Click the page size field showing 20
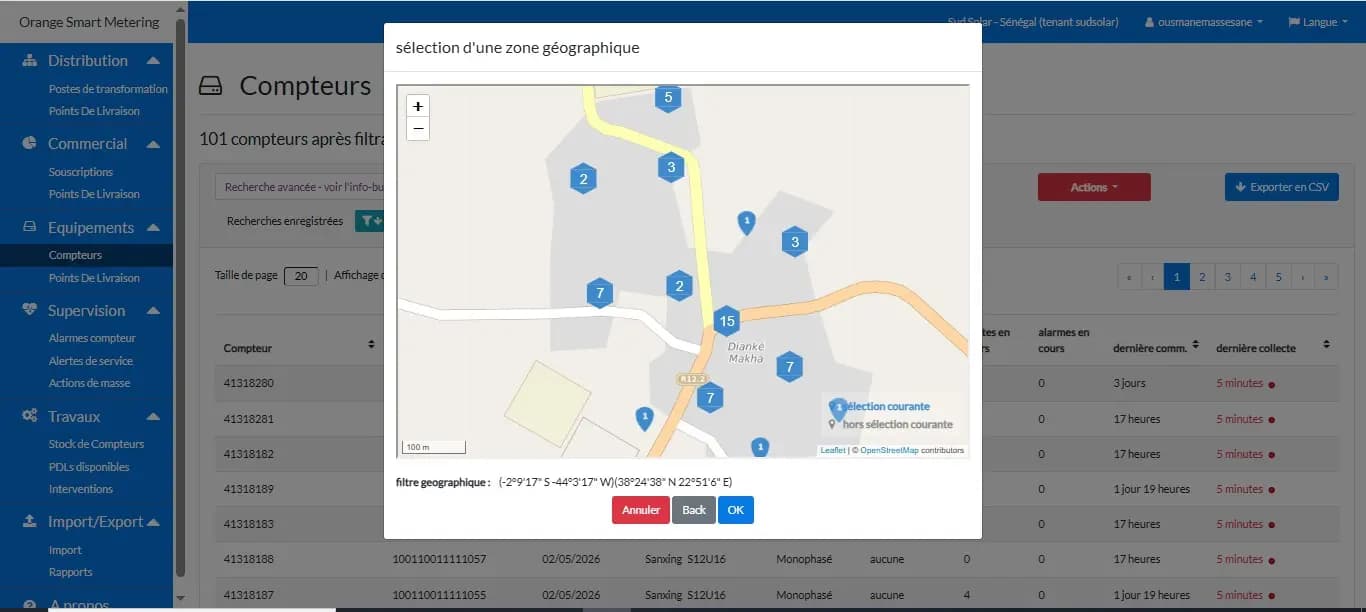This screenshot has width=1366, height=612. (x=301, y=277)
